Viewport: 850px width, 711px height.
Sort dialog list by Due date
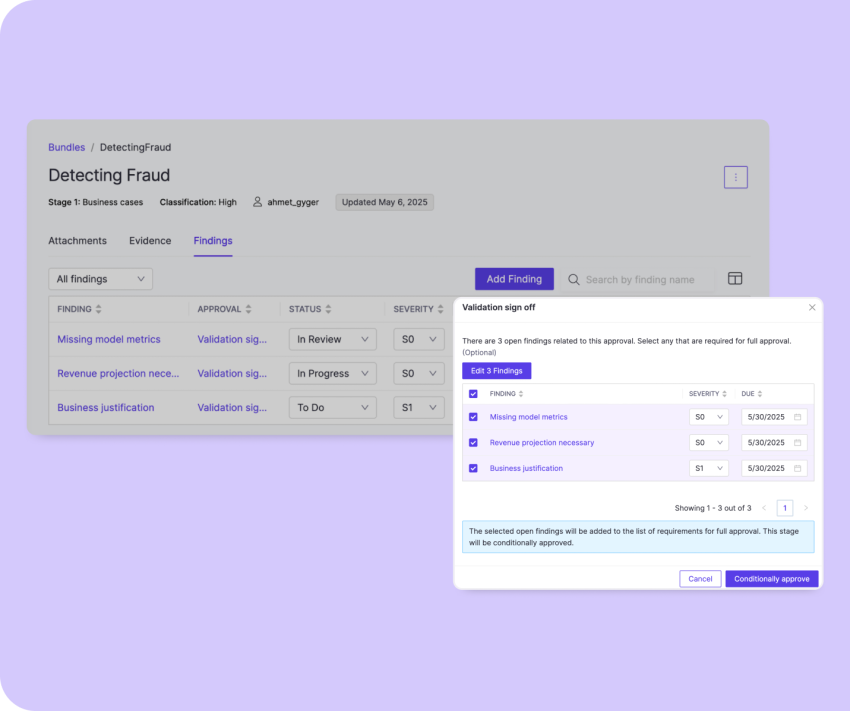(x=759, y=394)
